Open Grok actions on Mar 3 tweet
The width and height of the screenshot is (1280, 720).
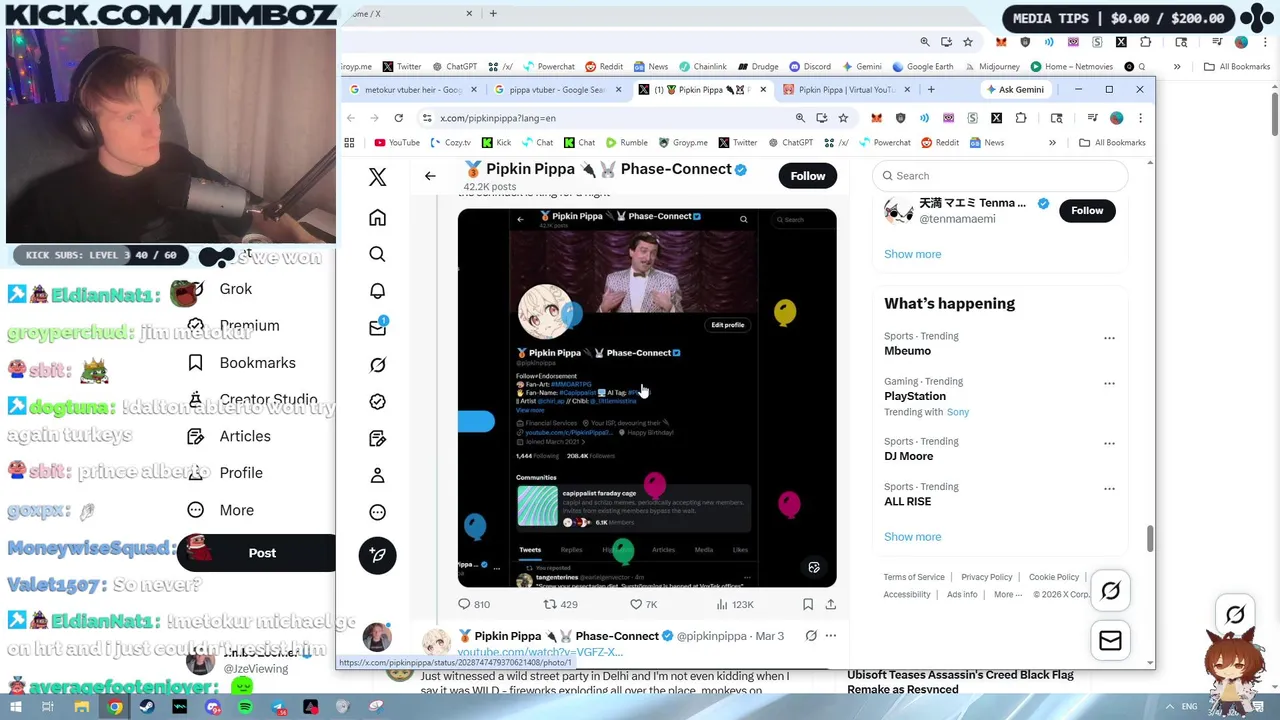[x=811, y=636]
